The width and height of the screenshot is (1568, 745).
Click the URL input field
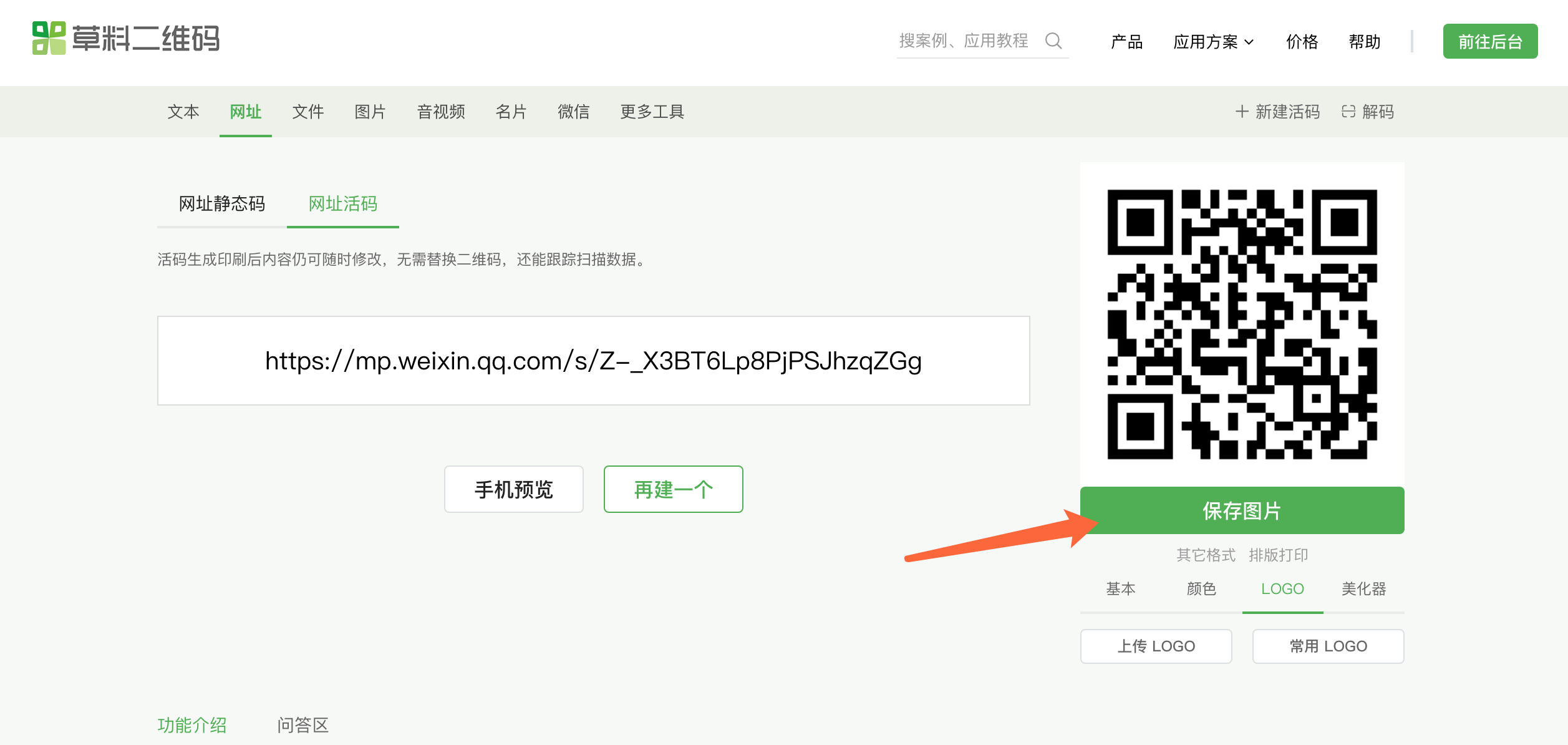tap(593, 361)
